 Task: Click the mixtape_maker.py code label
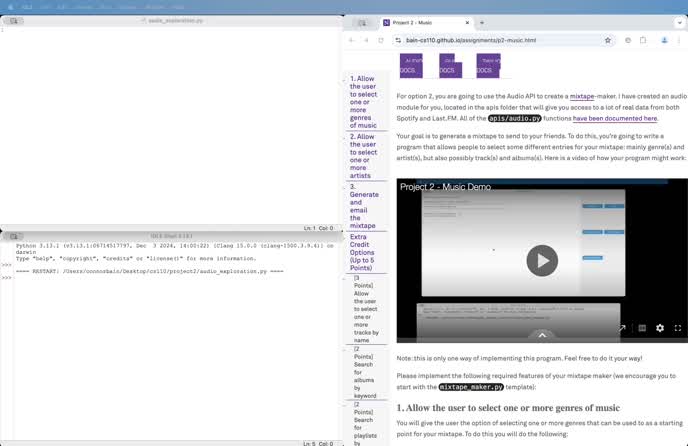point(471,387)
